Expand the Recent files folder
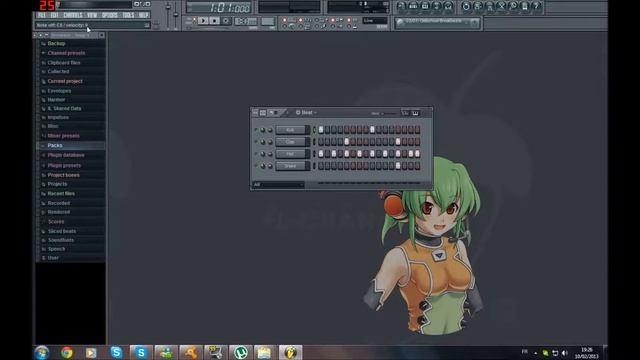This screenshot has width=640, height=360. [x=61, y=193]
